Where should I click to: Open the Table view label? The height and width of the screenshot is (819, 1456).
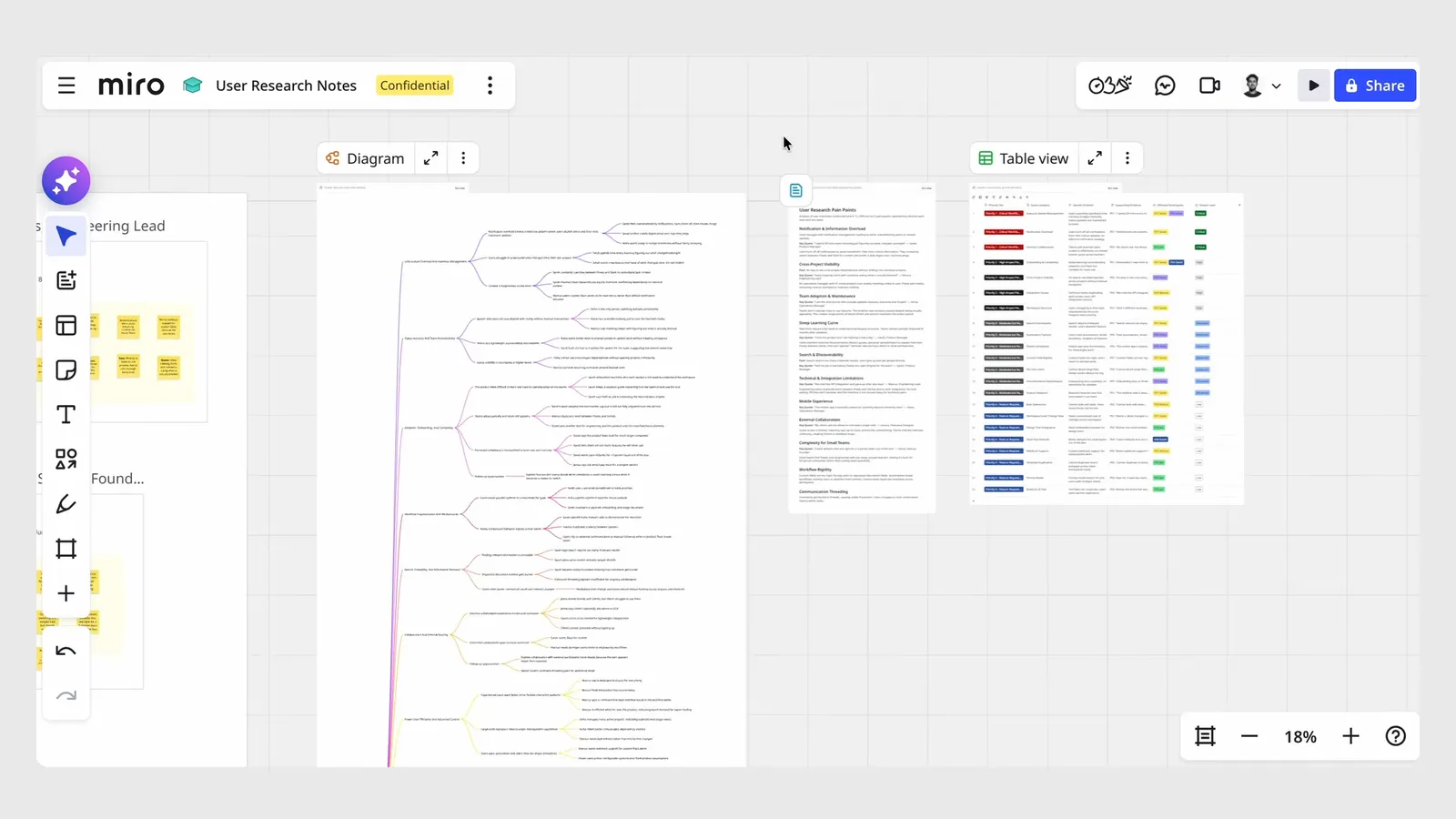point(1024,158)
